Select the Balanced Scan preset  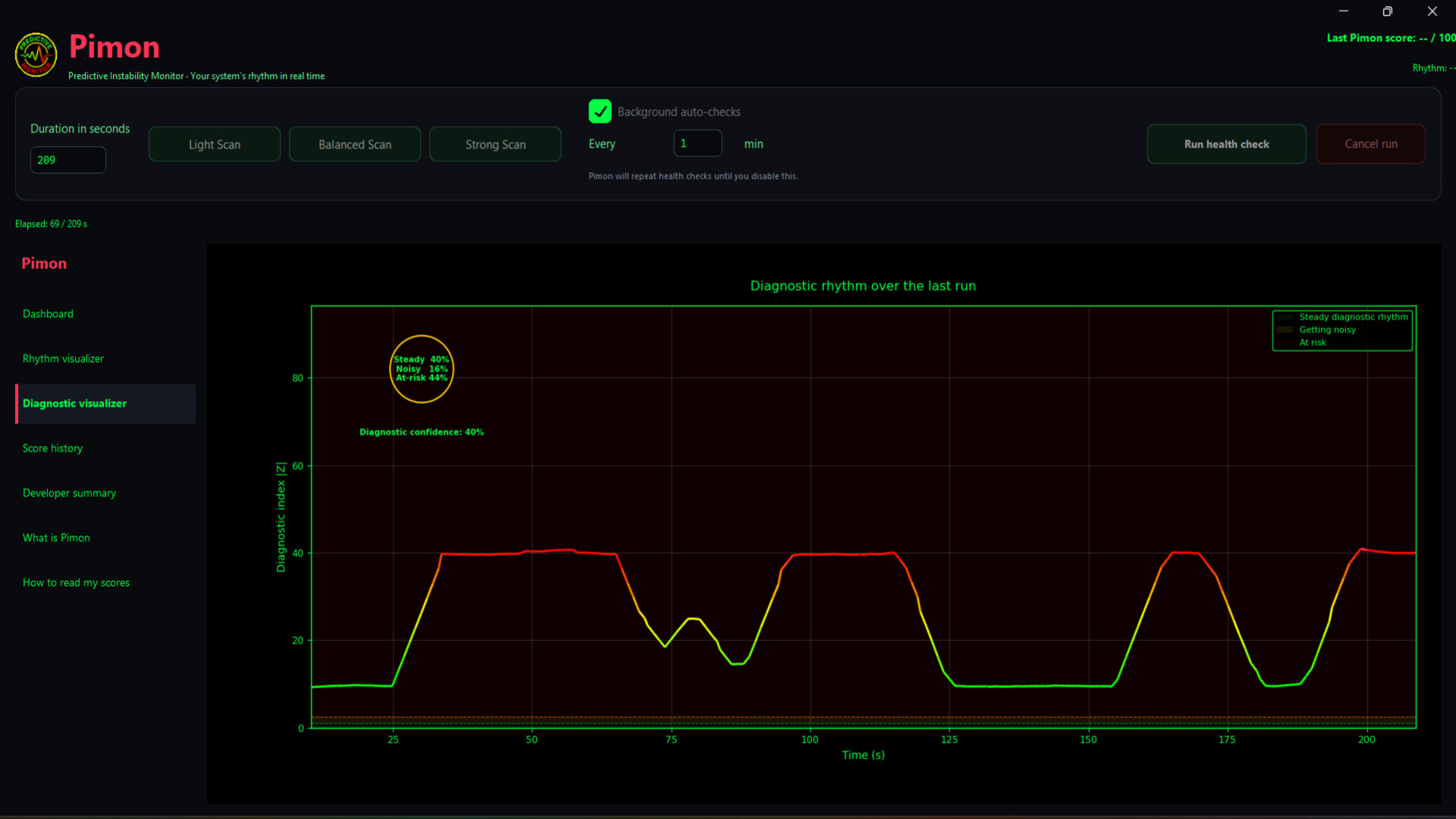(x=355, y=144)
